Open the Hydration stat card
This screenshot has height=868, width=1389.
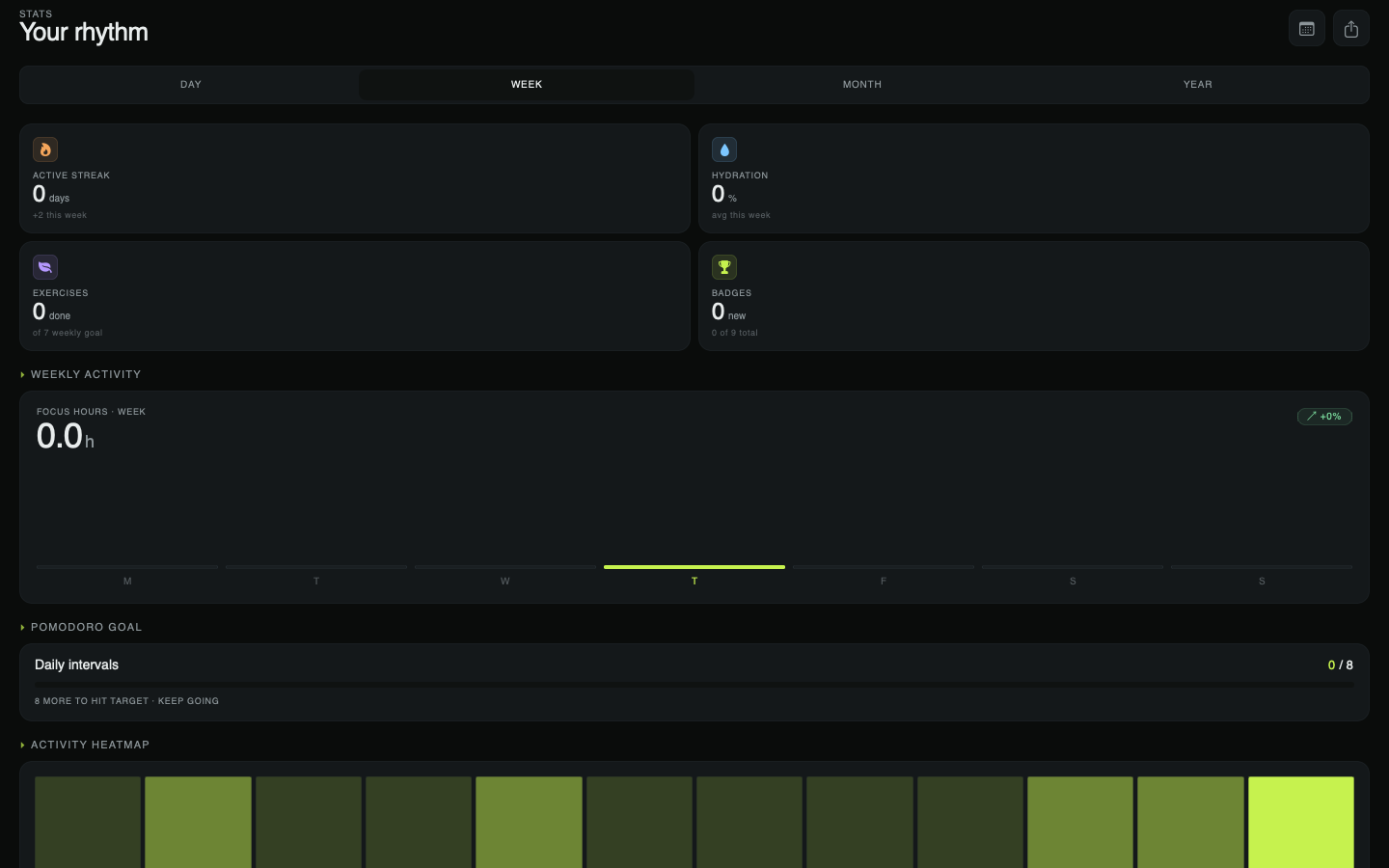pos(1034,178)
